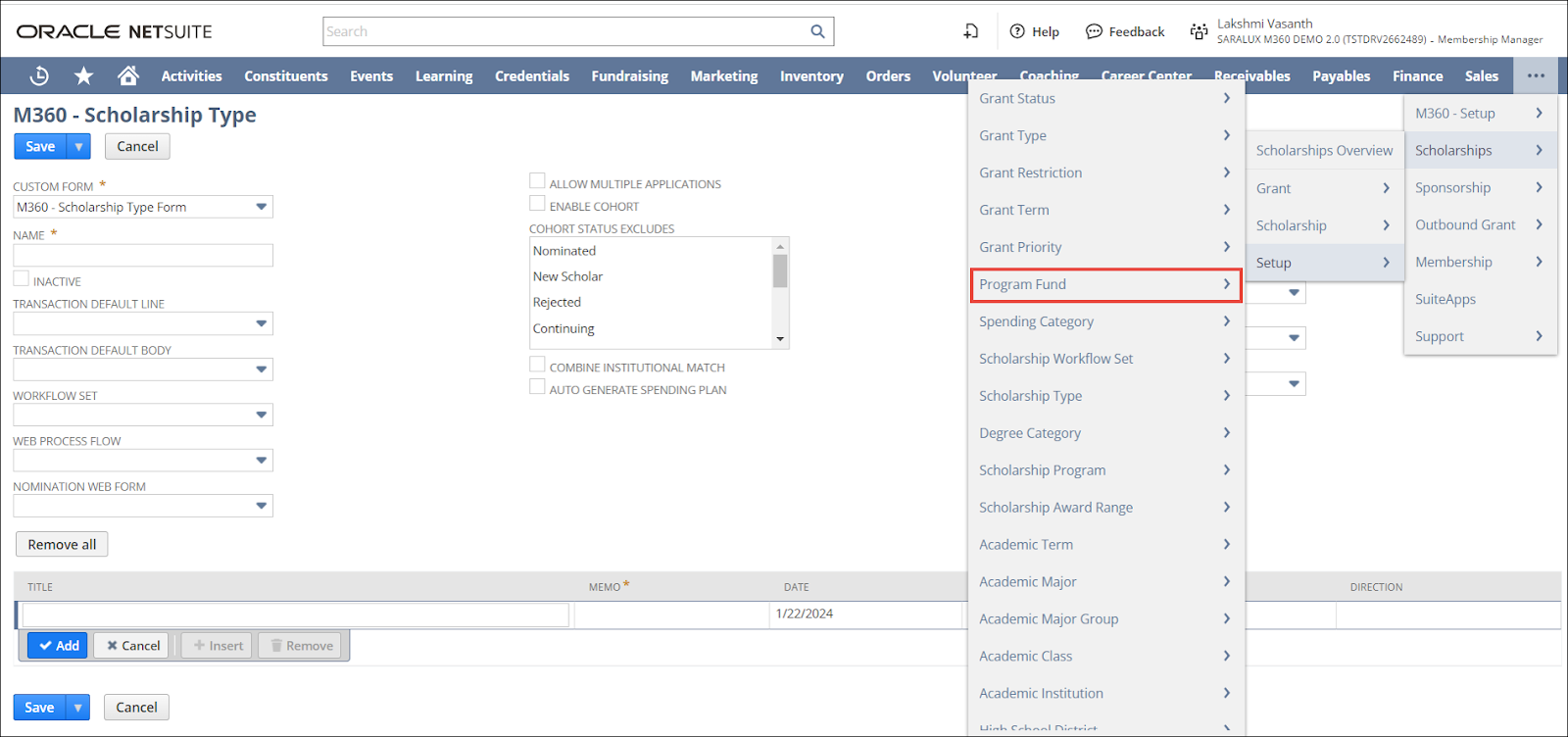1568x737 pixels.
Task: Click into the Name input field
Action: (143, 256)
